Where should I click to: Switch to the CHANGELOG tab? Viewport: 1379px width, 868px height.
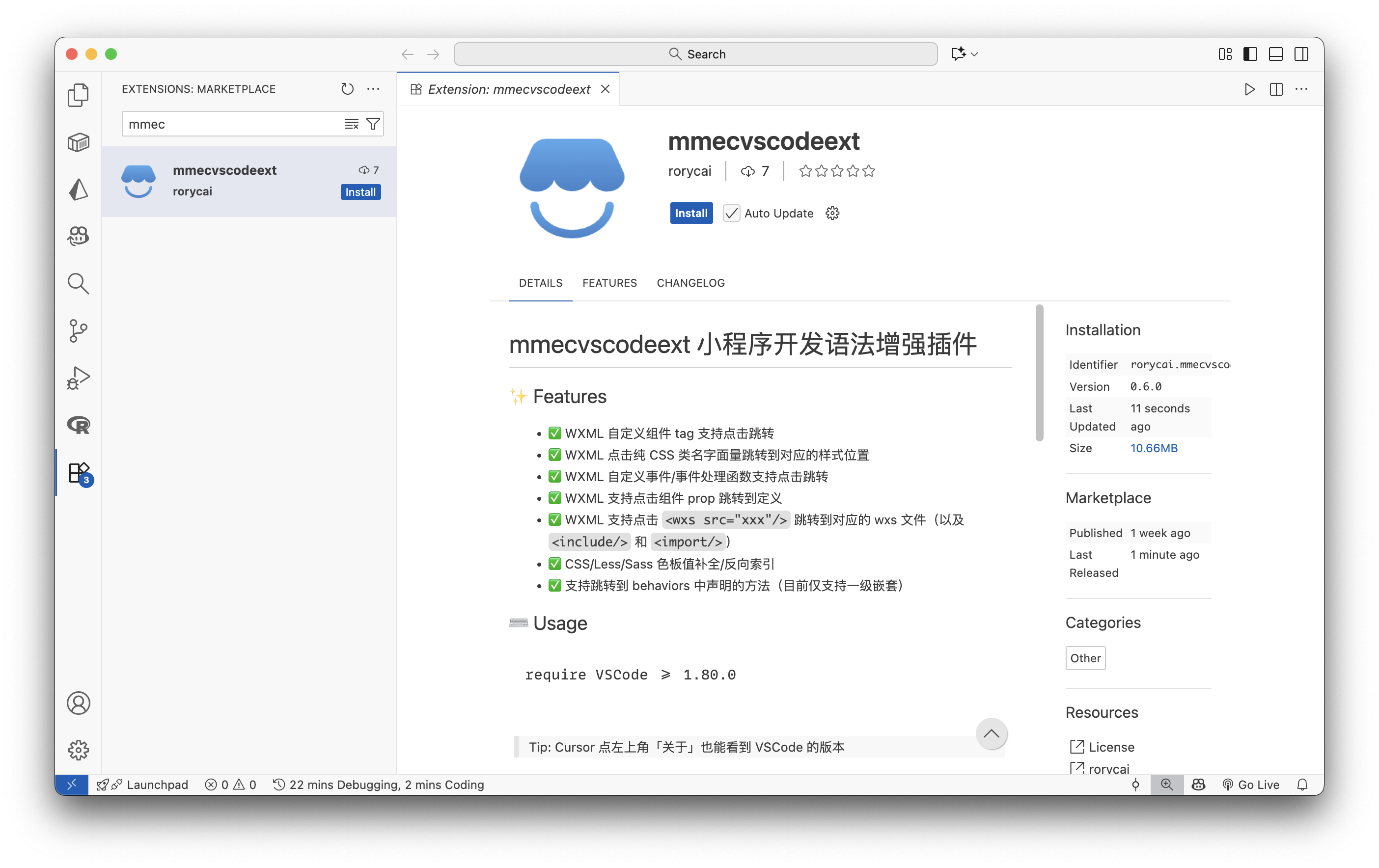(x=690, y=283)
